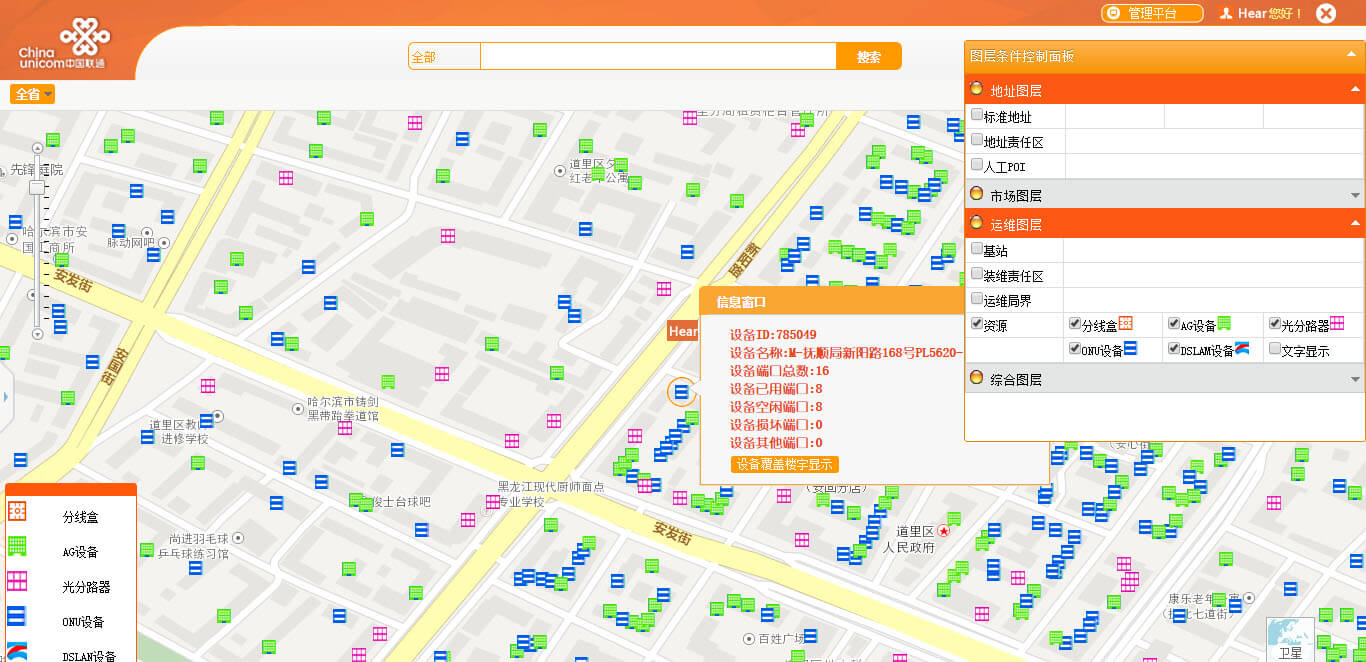The width and height of the screenshot is (1366, 662).
Task: Click the DSLAN设备 icon in the legend
Action: [x=17, y=650]
